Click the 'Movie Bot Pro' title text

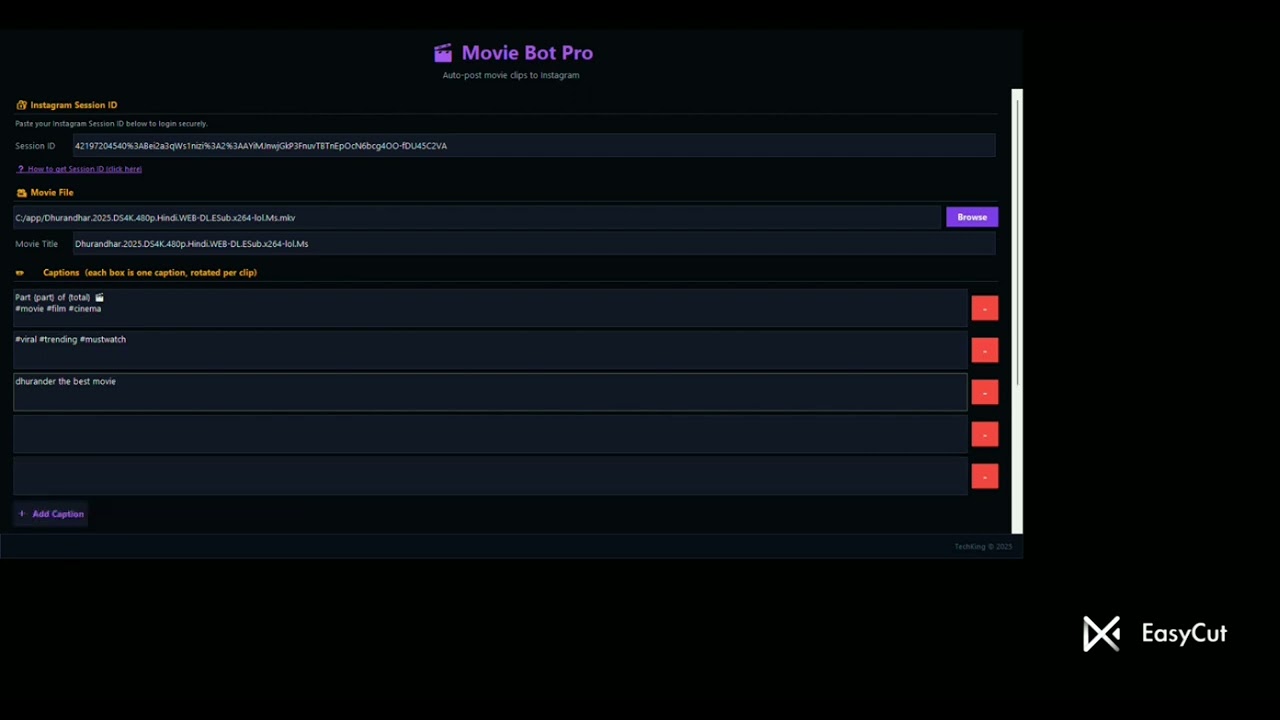coord(527,53)
